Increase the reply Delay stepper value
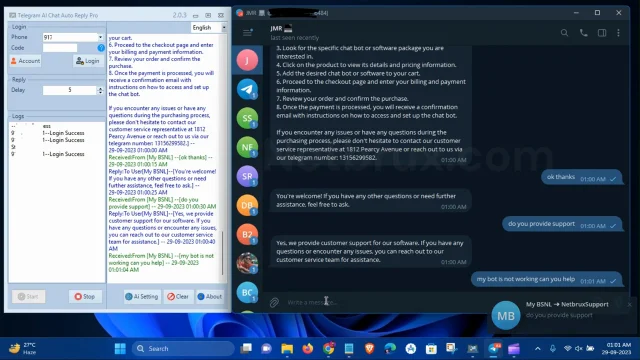The image size is (640, 360). pyautogui.click(x=100, y=88)
